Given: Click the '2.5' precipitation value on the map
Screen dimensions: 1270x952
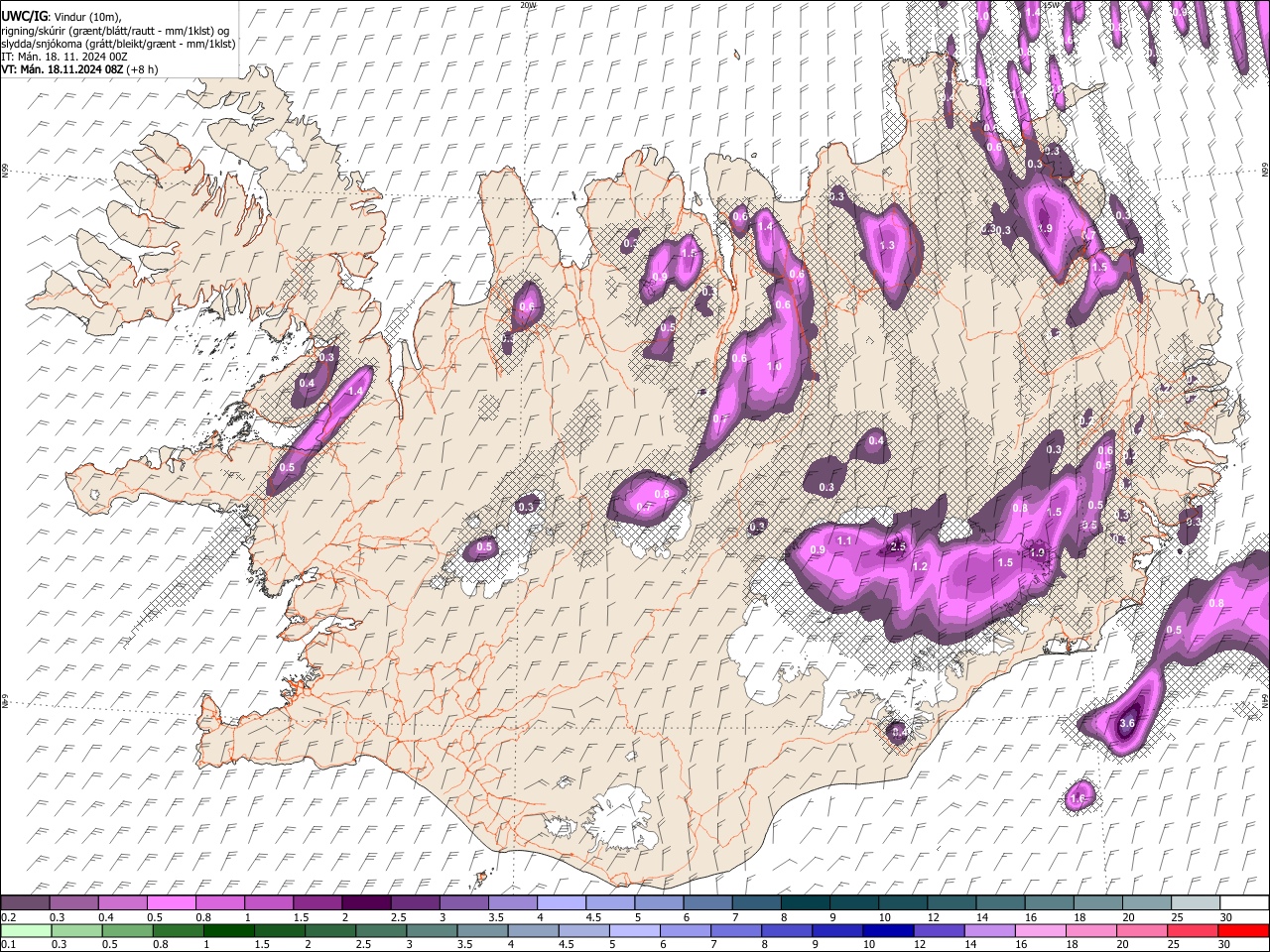Looking at the screenshot, I should pyautogui.click(x=899, y=546).
